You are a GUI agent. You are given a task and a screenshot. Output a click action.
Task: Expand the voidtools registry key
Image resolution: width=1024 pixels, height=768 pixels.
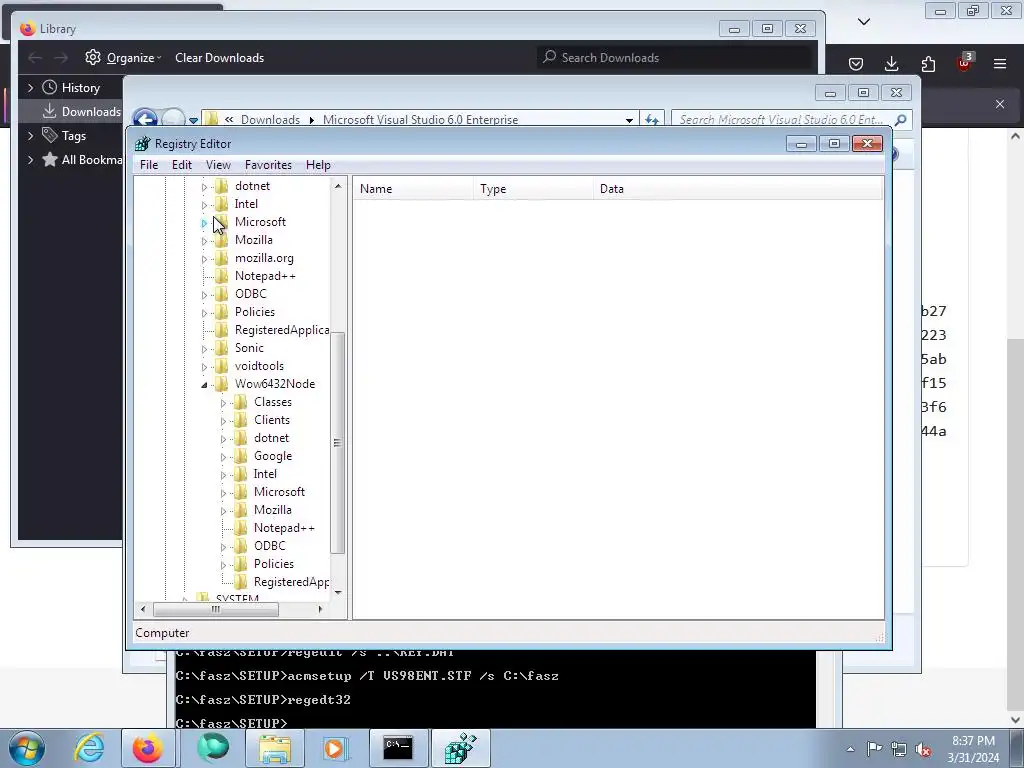pos(204,367)
